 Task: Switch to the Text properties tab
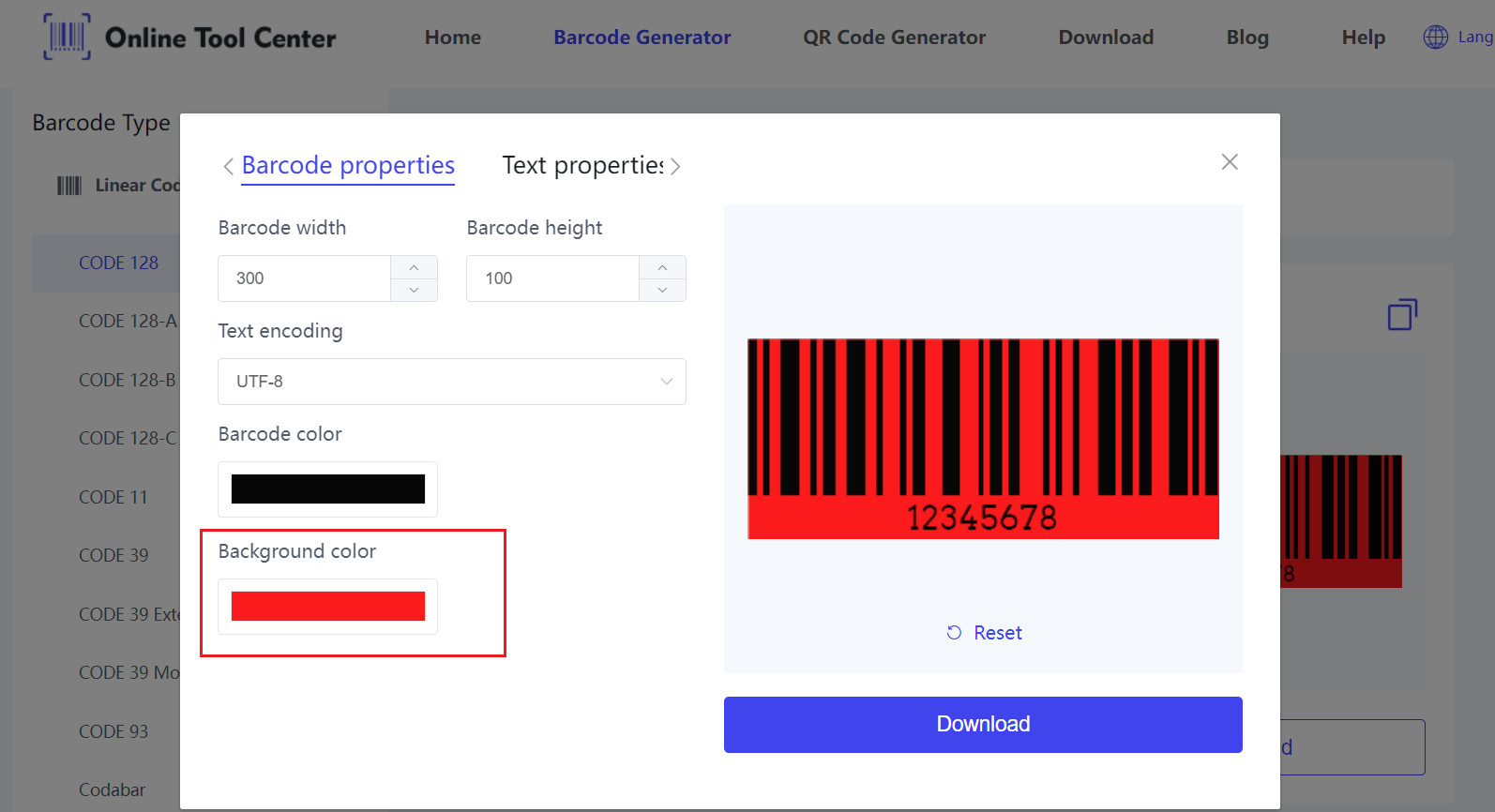[x=582, y=166]
